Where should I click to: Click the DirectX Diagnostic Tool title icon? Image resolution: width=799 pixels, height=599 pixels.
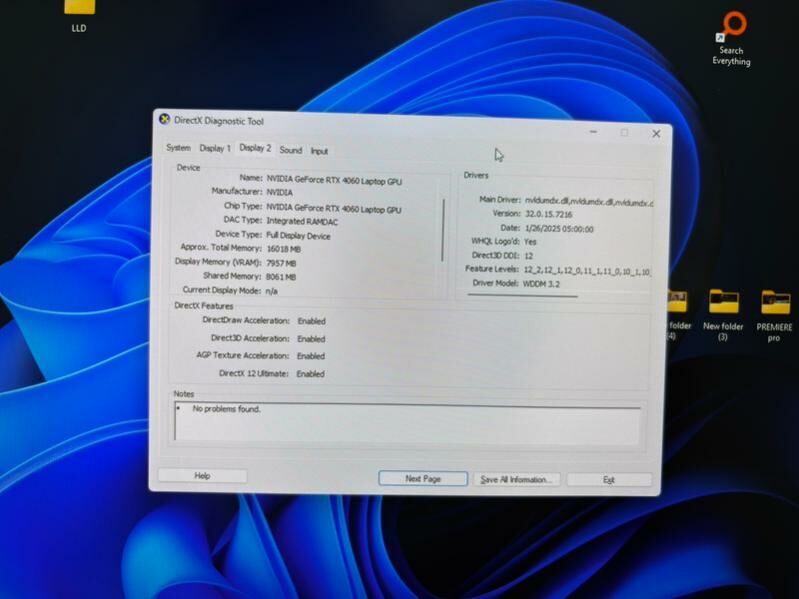tap(164, 119)
